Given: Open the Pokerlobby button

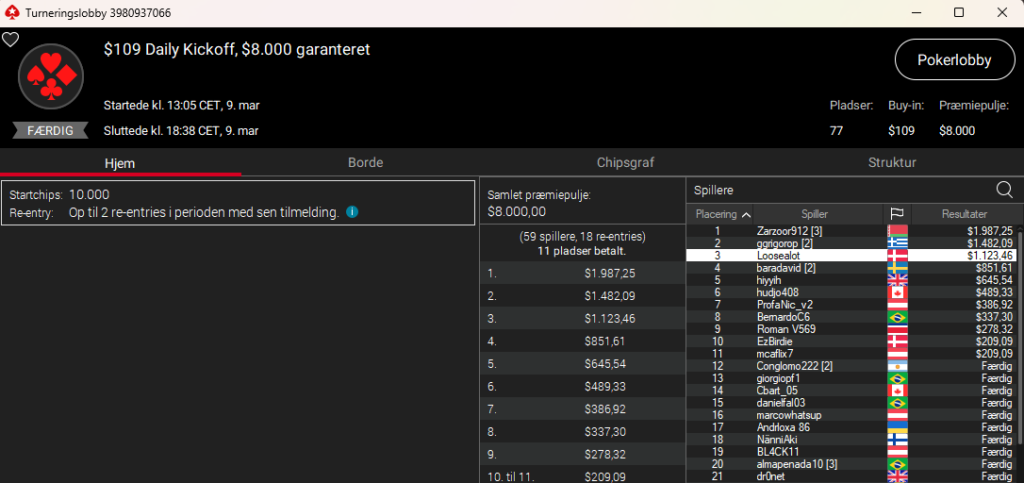Looking at the screenshot, I should (953, 60).
